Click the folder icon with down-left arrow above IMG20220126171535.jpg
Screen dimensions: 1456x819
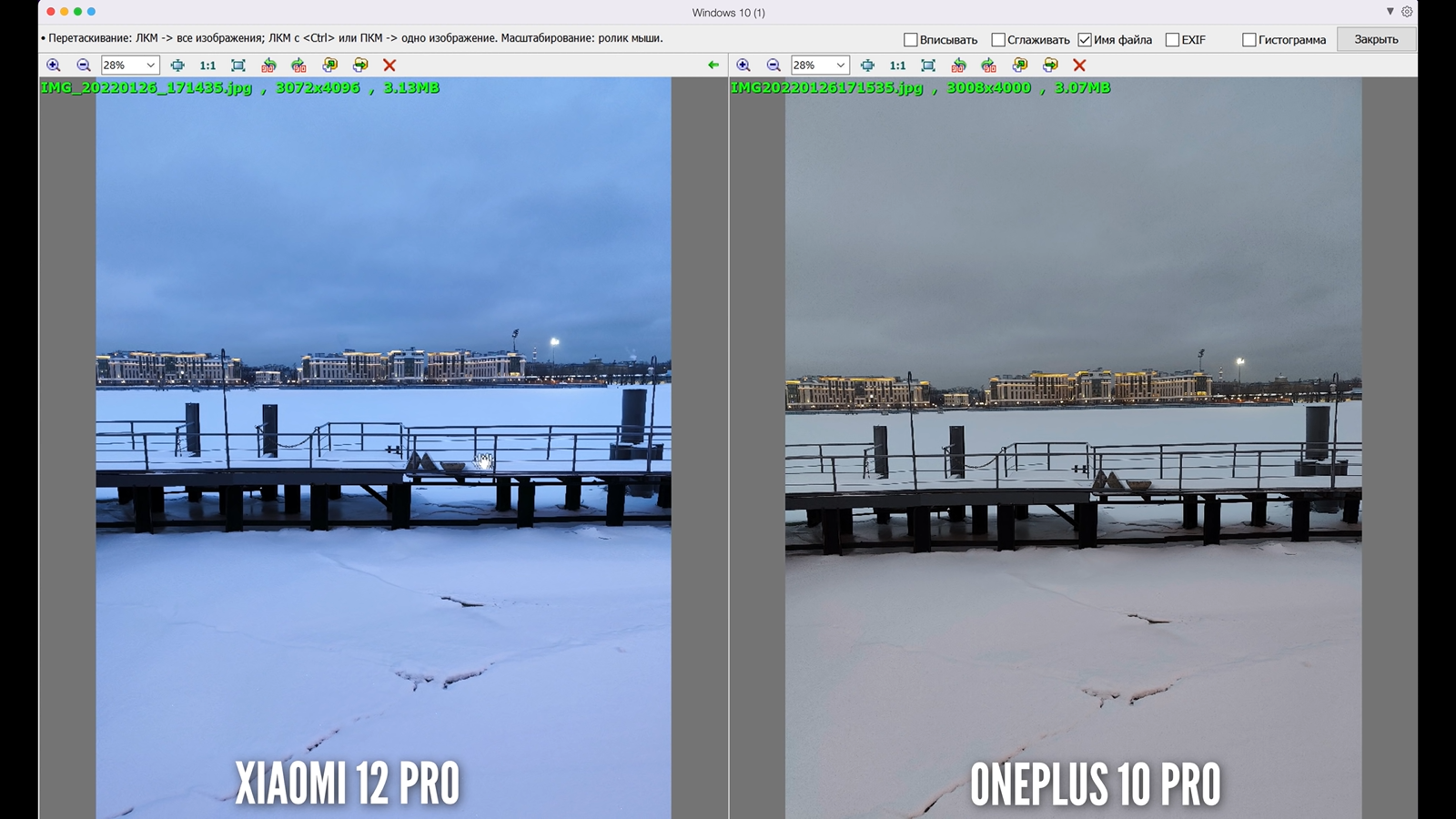coord(1019,66)
